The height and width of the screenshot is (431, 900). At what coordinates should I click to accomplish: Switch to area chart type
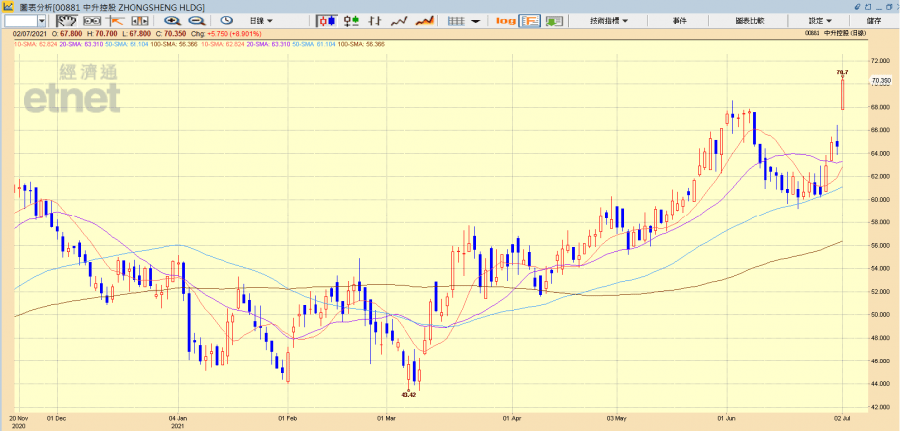click(424, 20)
